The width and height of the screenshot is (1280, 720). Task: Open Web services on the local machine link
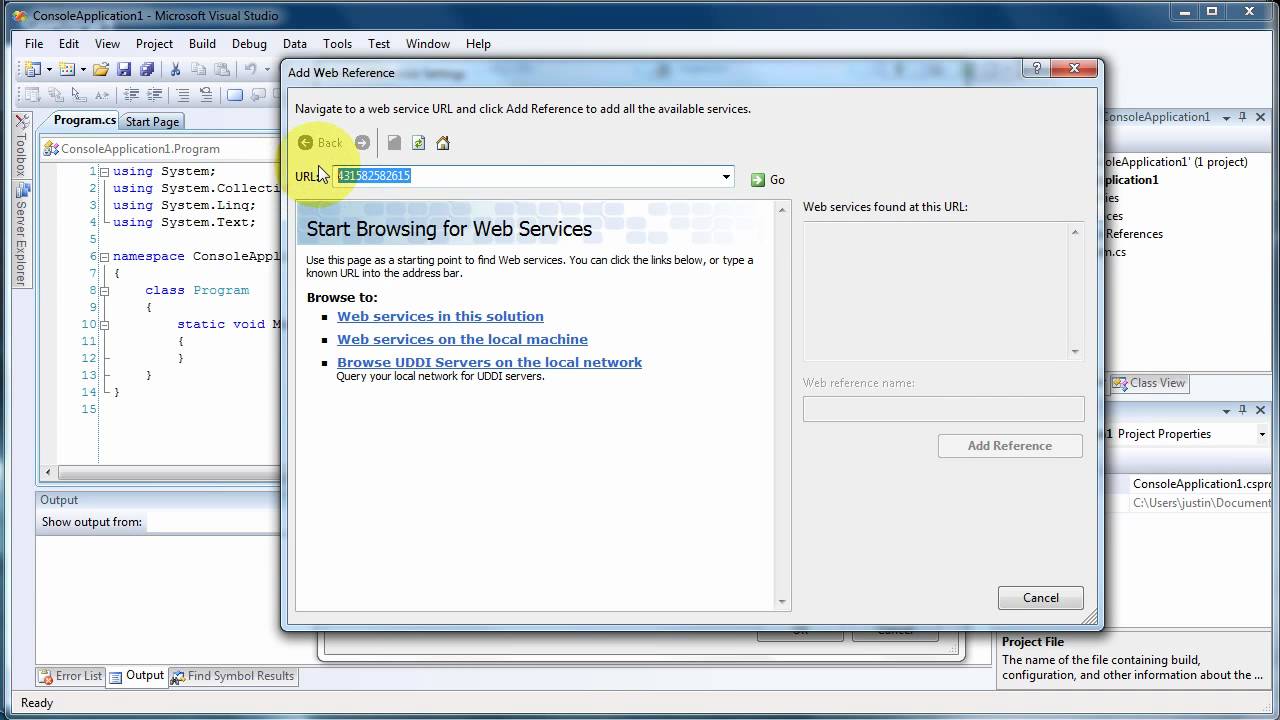[x=462, y=339]
